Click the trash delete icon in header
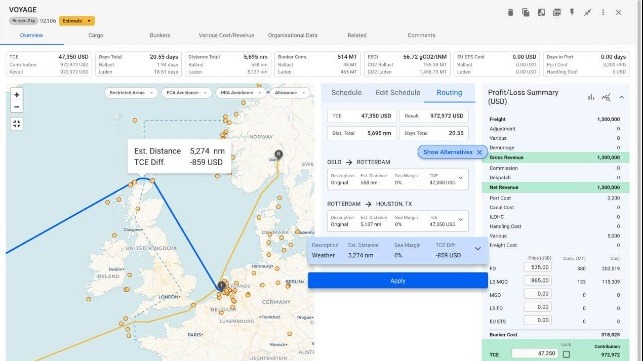 click(x=510, y=13)
